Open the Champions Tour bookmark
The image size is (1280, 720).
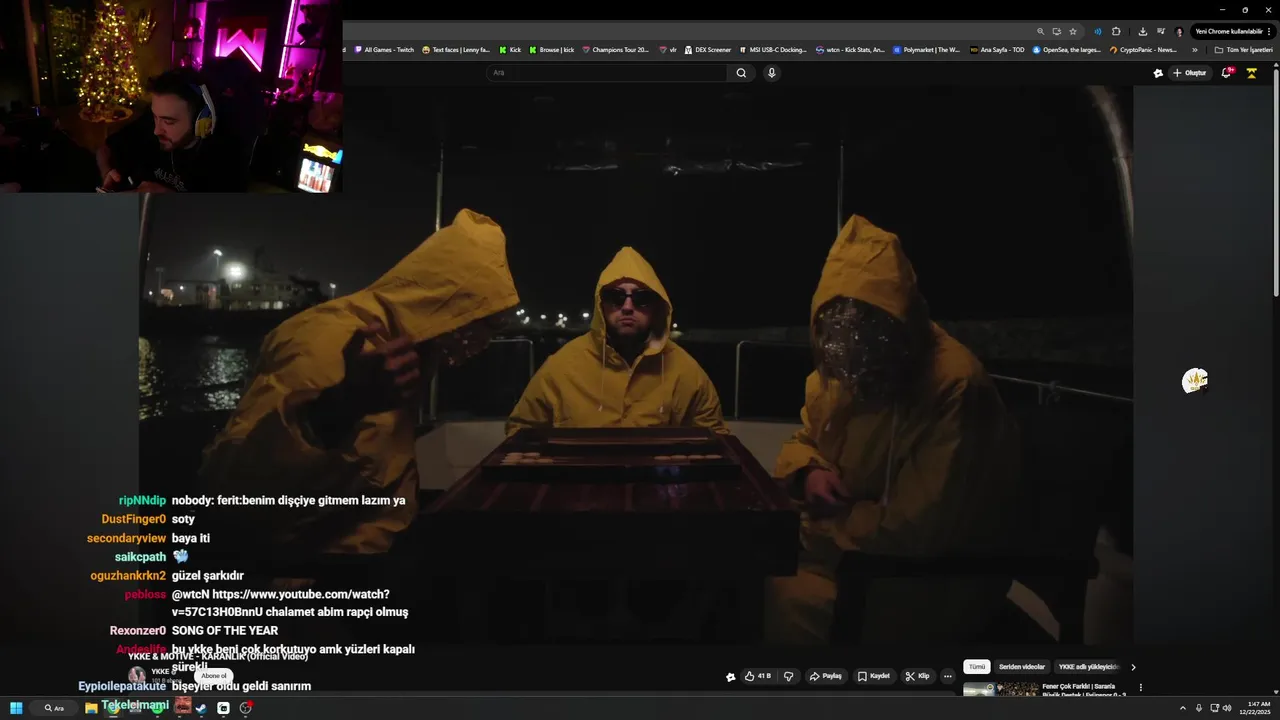pyautogui.click(x=615, y=49)
